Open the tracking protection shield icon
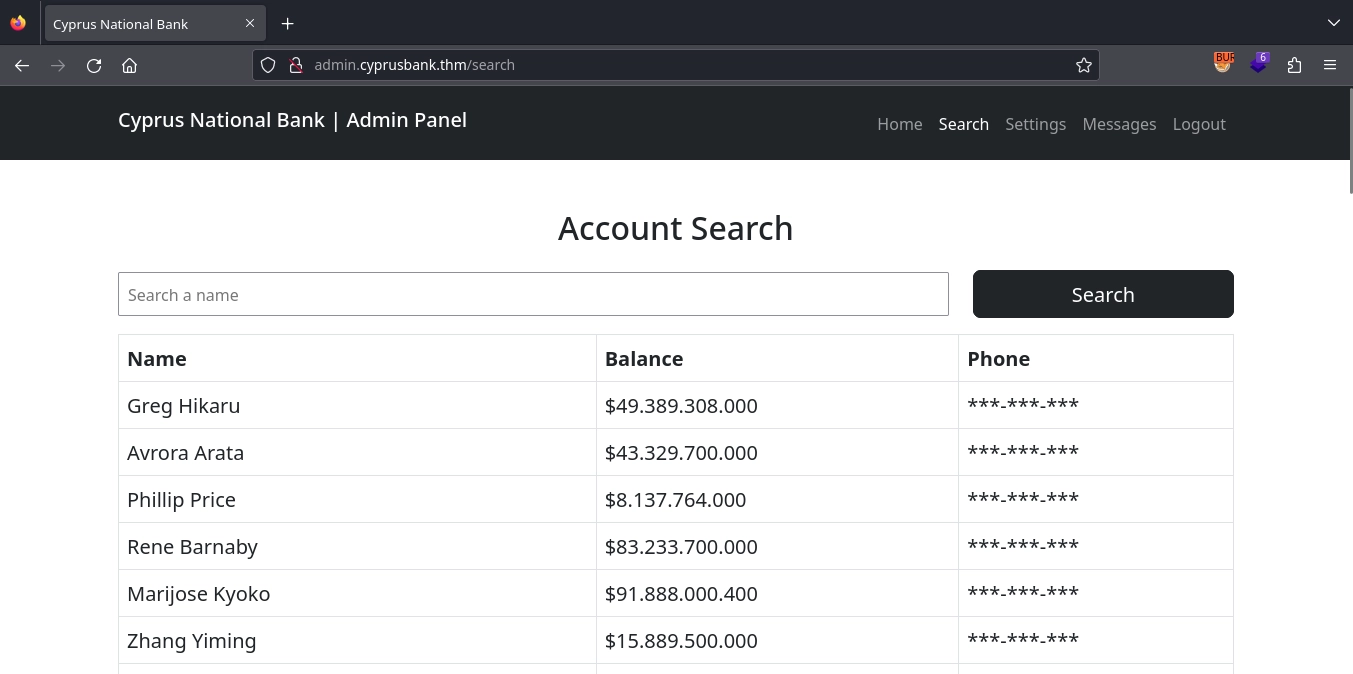Viewport: 1353px width, 674px height. coord(268,65)
